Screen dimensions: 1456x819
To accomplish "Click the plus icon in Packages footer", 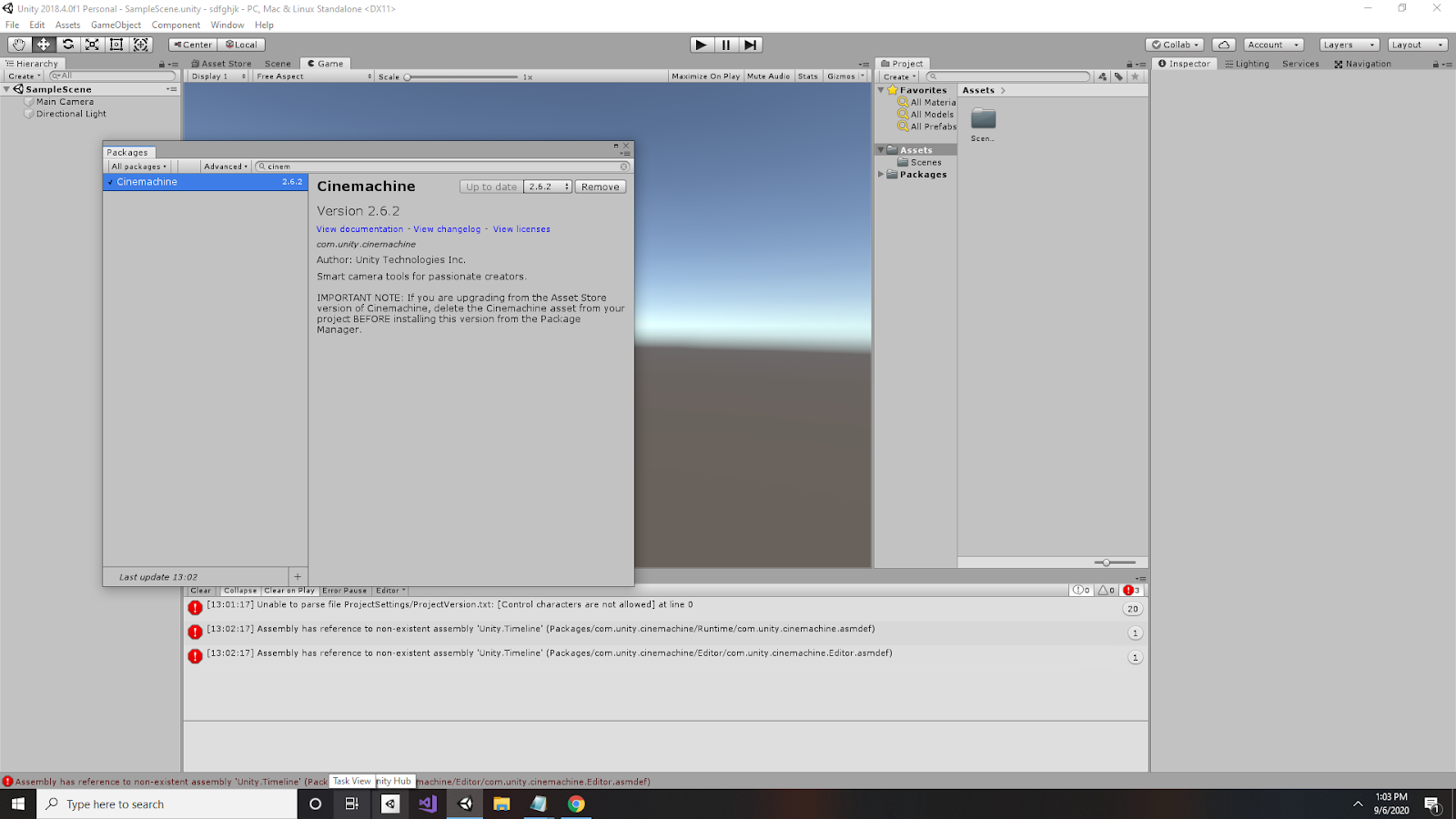I will coord(298,577).
